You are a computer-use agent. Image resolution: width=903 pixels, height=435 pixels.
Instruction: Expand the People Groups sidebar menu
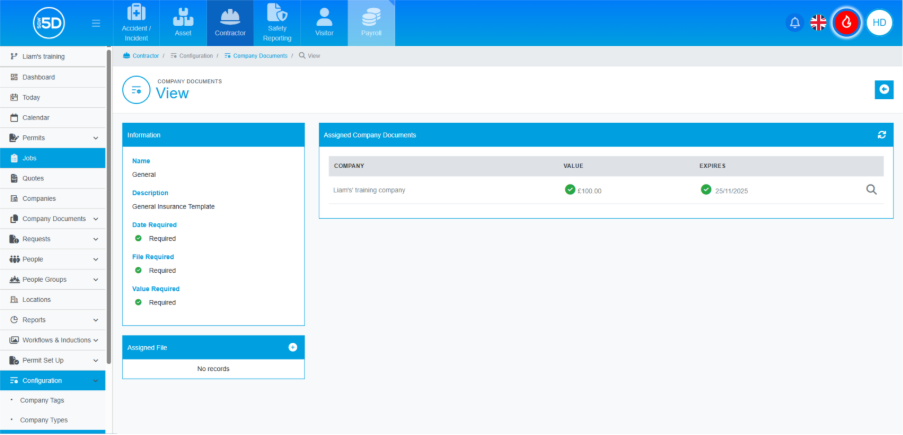(x=52, y=279)
